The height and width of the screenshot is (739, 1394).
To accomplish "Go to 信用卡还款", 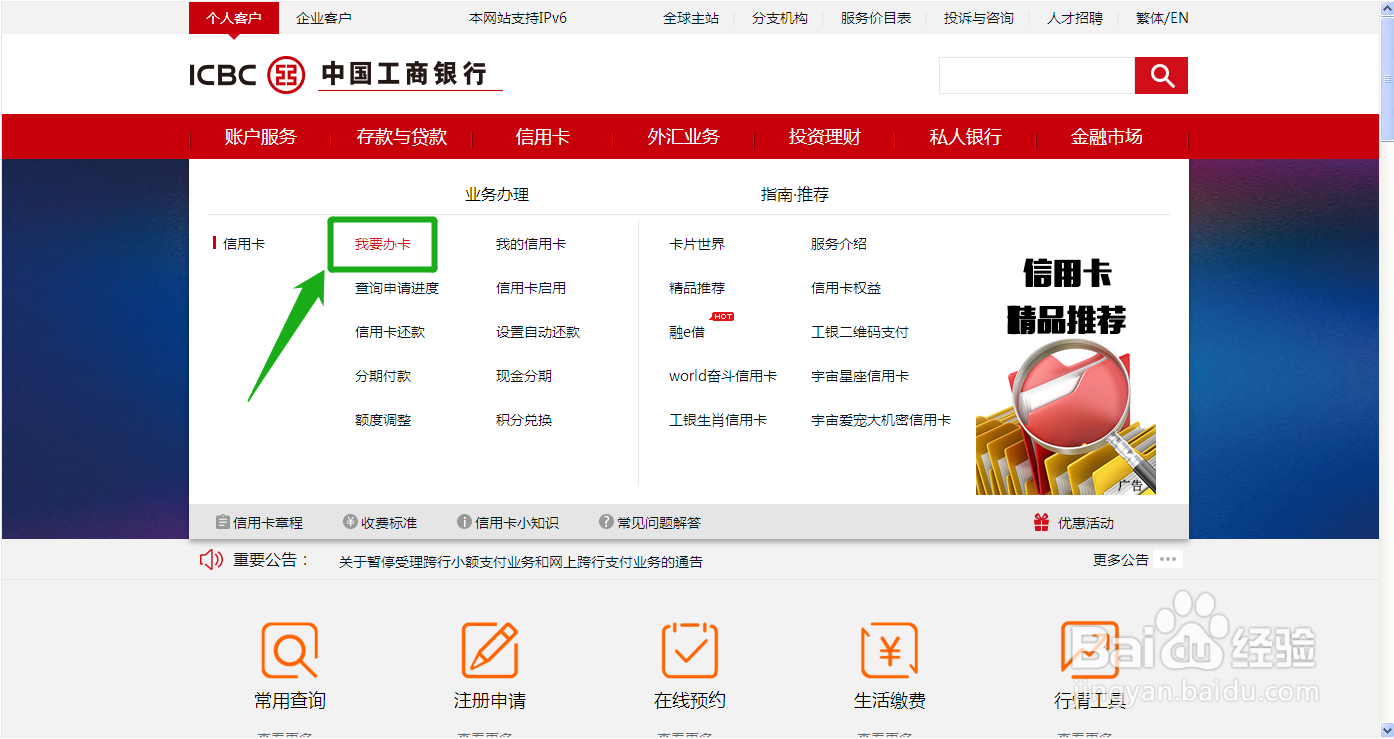I will (390, 332).
